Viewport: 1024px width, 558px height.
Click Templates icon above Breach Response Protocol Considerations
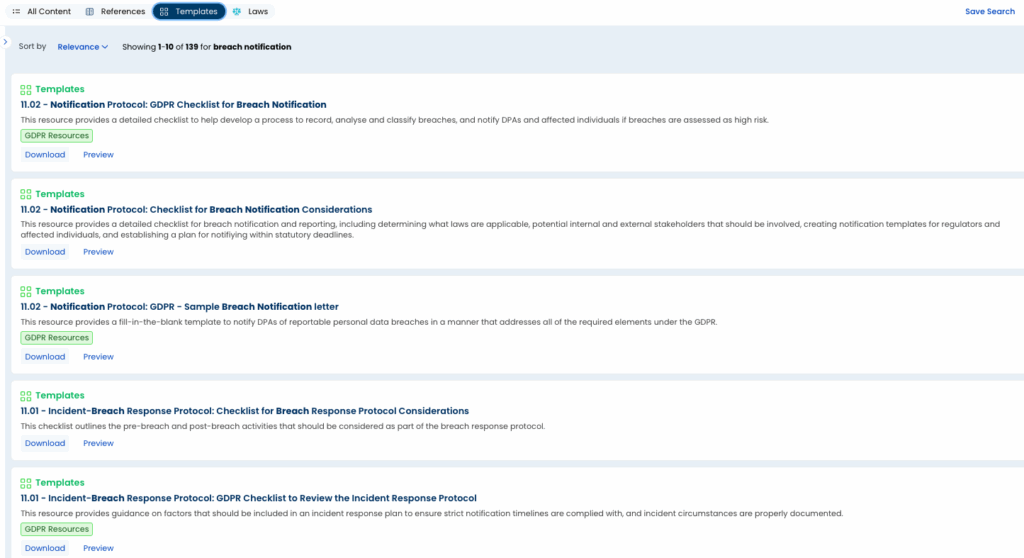click(x=25, y=396)
